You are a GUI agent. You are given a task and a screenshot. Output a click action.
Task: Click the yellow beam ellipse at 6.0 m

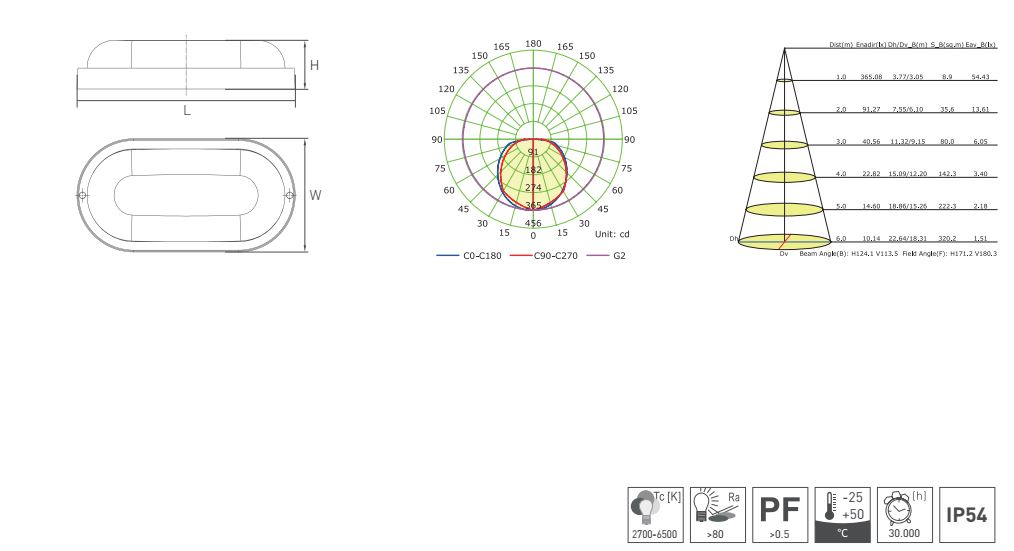pos(784,242)
